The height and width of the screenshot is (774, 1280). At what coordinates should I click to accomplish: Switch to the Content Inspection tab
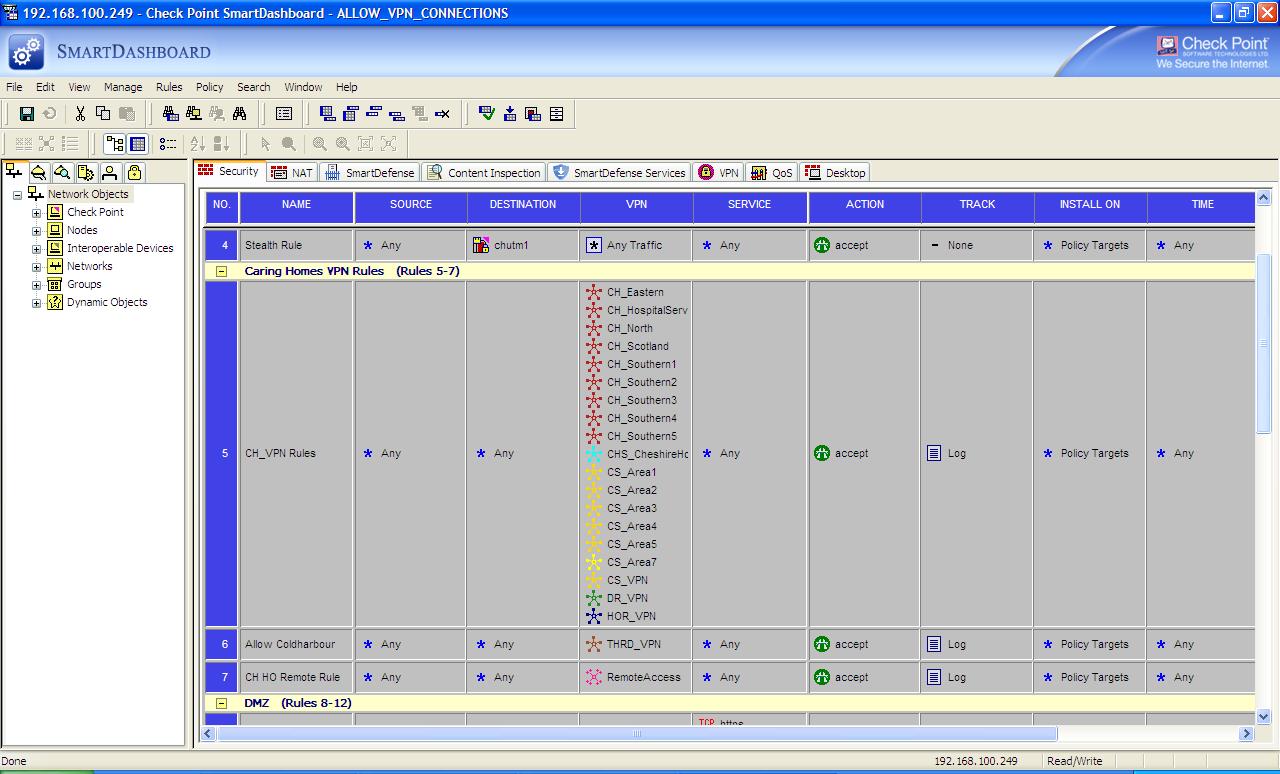484,173
